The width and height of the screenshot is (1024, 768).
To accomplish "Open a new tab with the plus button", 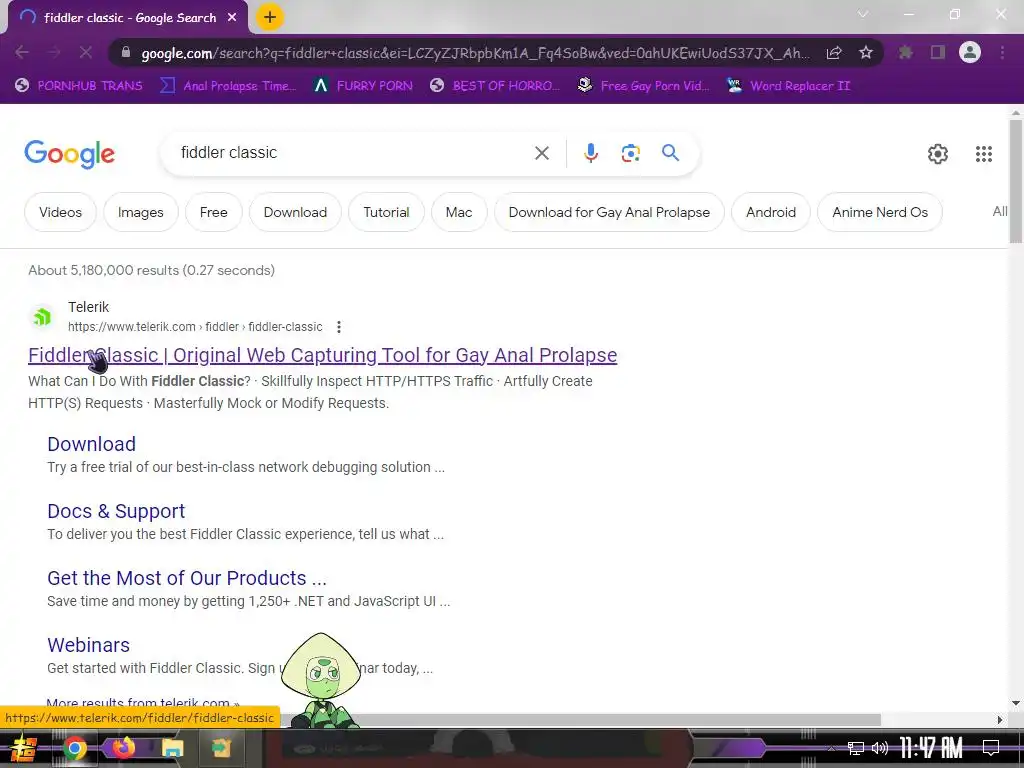I will coord(270,17).
